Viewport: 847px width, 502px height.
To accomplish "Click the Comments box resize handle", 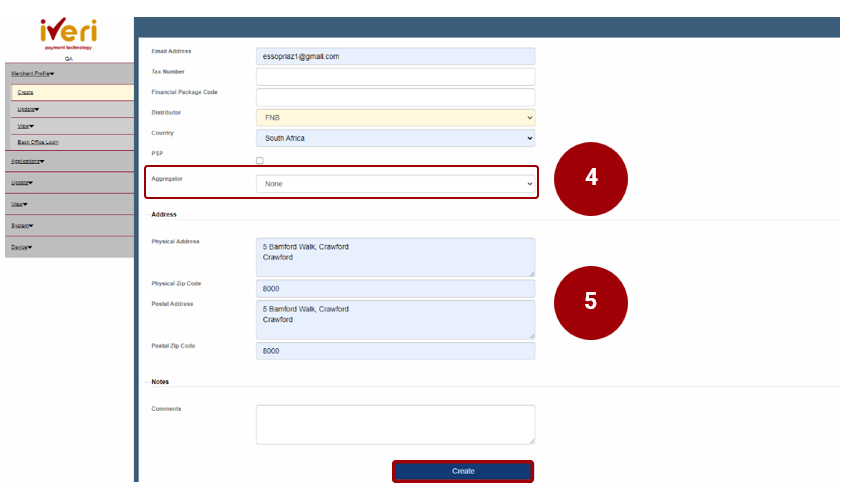I will [531, 440].
